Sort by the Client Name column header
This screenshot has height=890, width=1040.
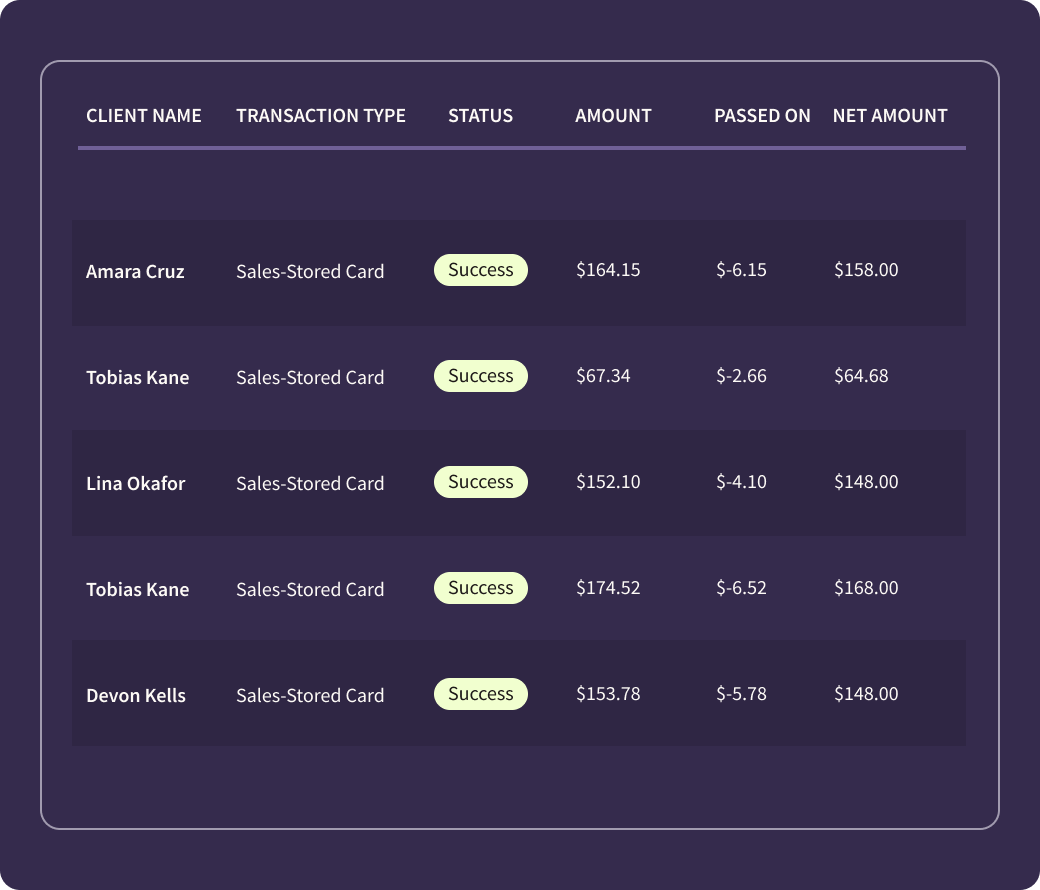pyautogui.click(x=144, y=116)
